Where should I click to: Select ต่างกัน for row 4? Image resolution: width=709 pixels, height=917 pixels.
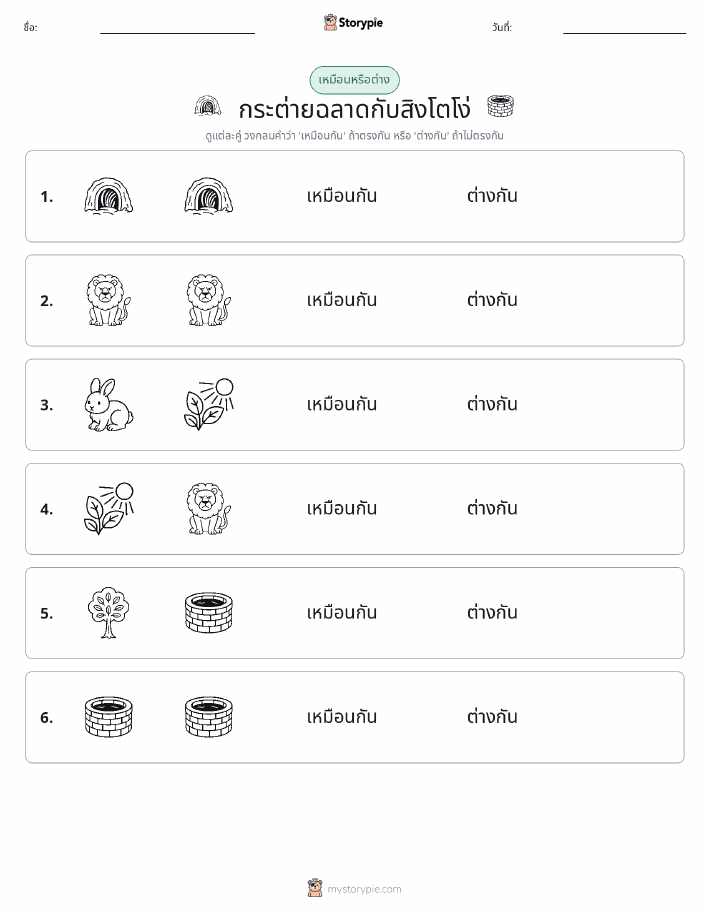[x=492, y=508]
